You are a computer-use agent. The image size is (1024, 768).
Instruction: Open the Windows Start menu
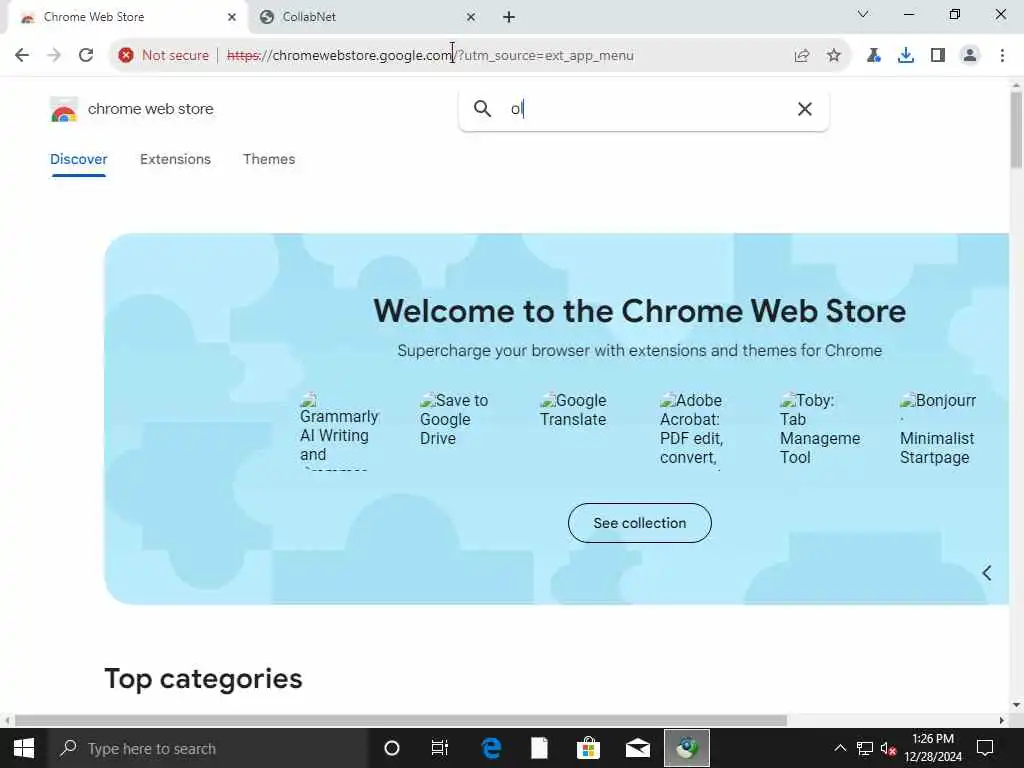click(x=24, y=748)
